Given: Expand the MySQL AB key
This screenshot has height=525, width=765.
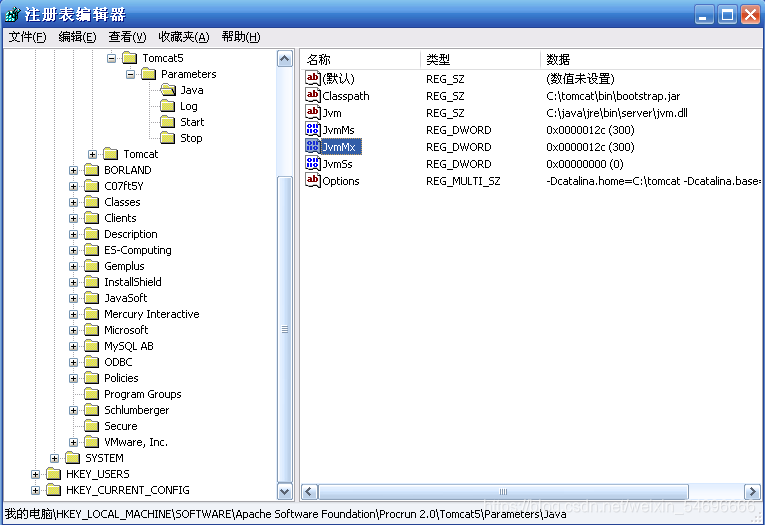Looking at the screenshot, I should pos(73,346).
